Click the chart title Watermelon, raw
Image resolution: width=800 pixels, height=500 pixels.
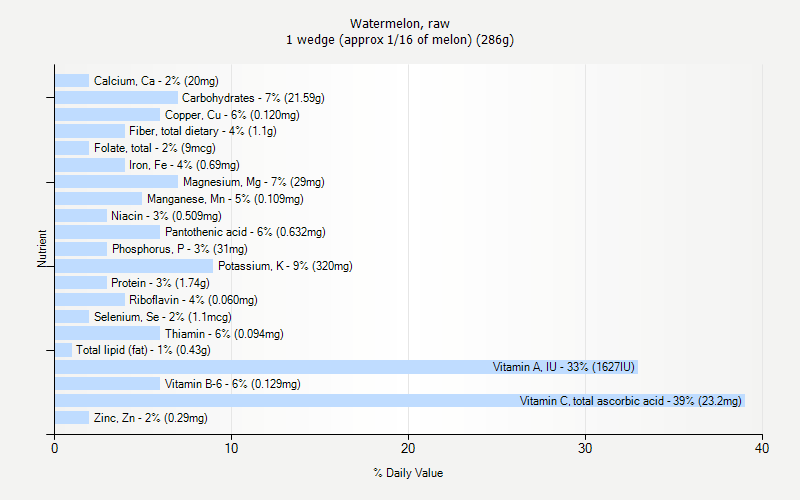(400, 23)
